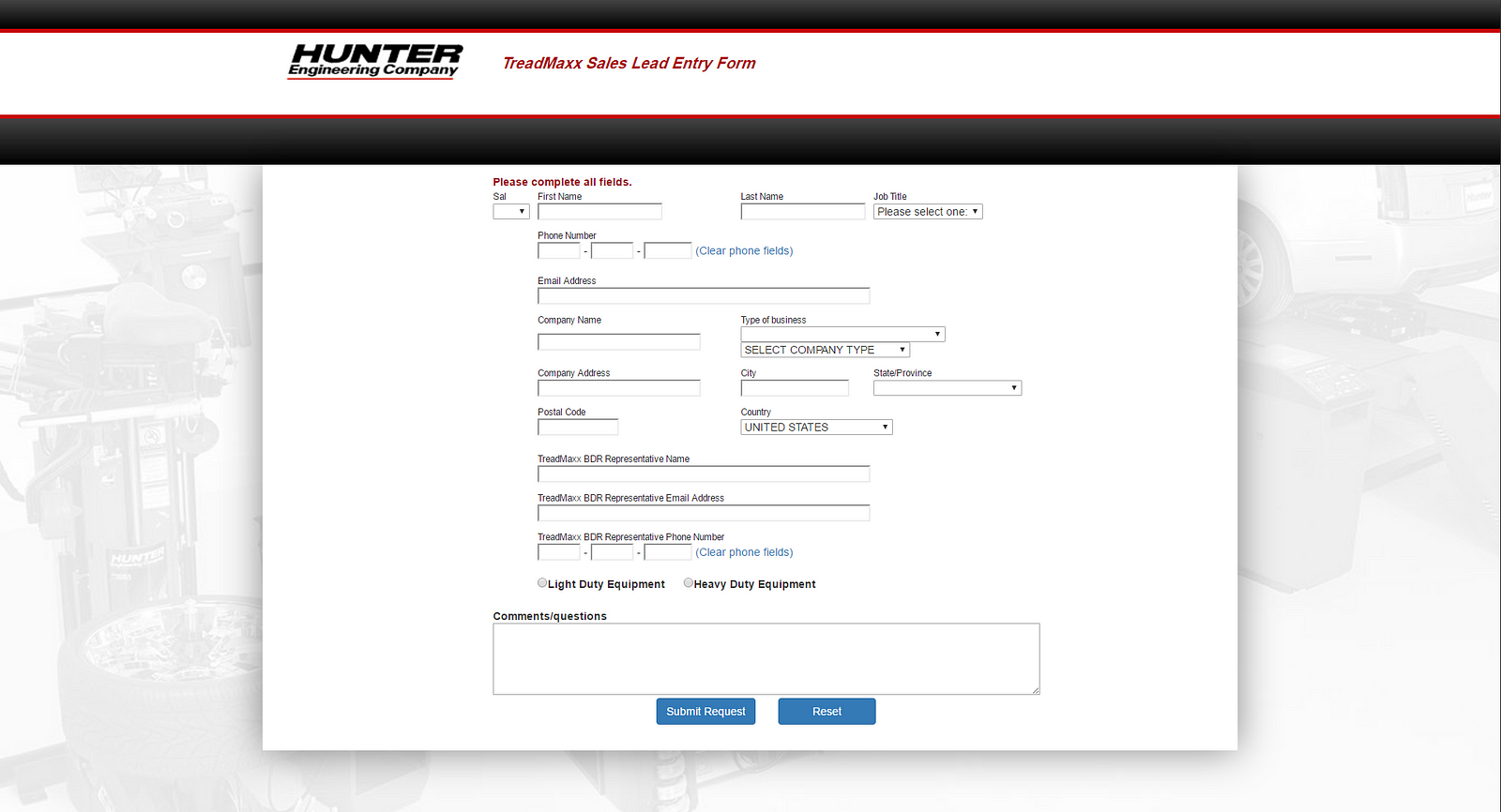Click the Phone Number area code box
The height and width of the screenshot is (812, 1501).
[559, 250]
